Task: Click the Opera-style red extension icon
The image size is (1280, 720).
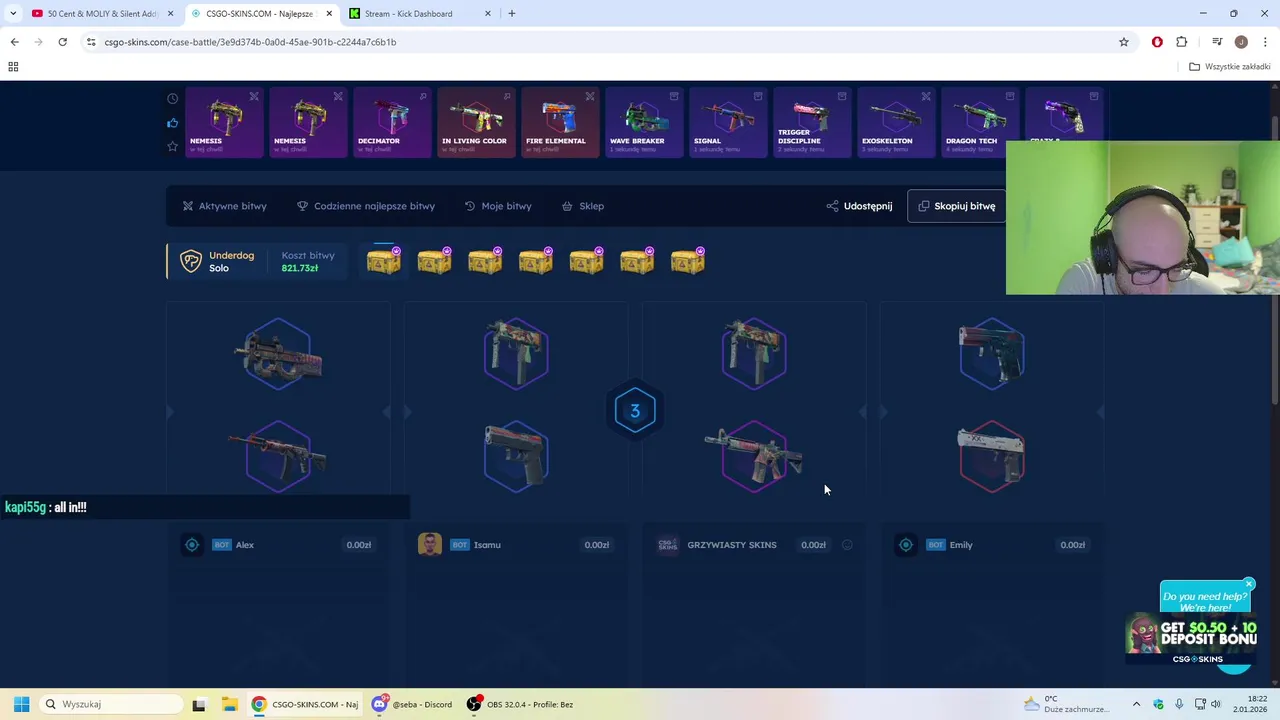Action: point(1157,42)
